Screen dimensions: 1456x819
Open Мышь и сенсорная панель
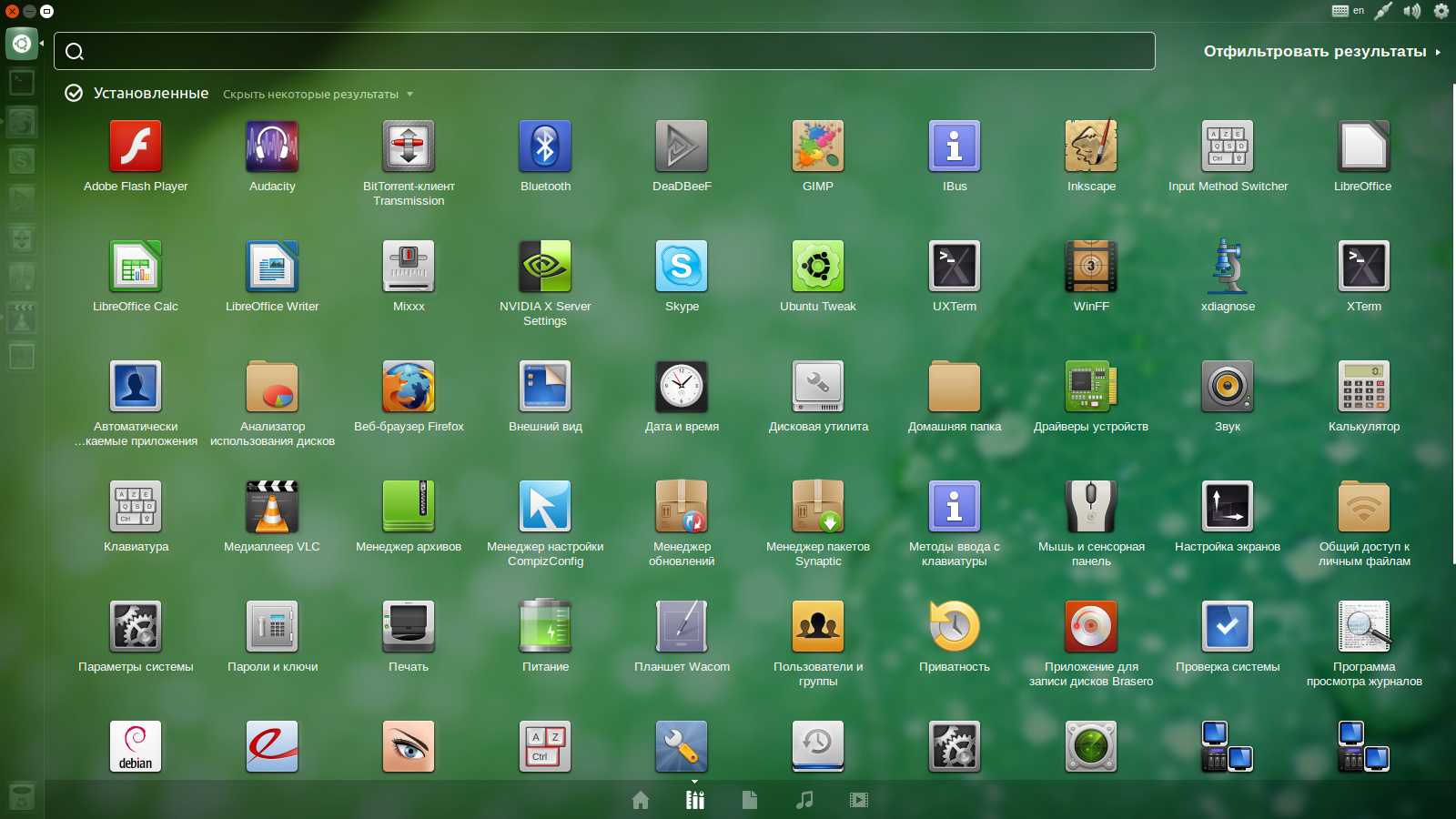point(1091,507)
